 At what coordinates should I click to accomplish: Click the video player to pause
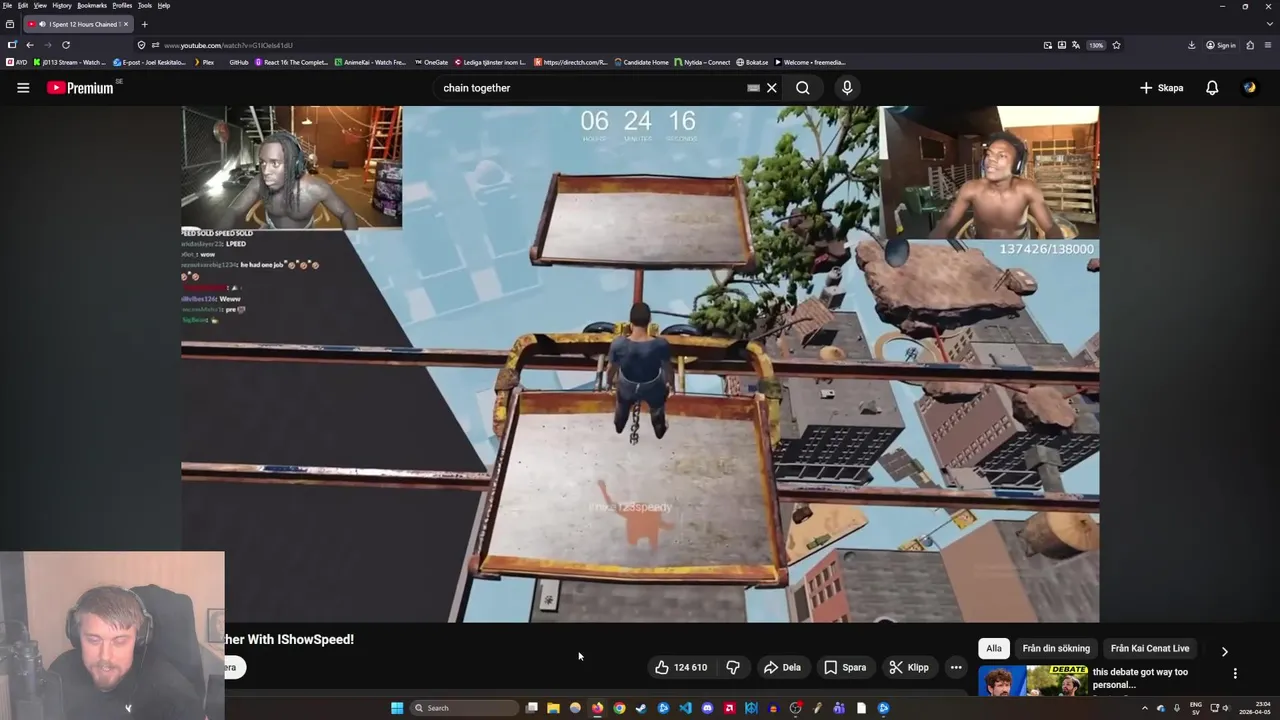[640, 364]
